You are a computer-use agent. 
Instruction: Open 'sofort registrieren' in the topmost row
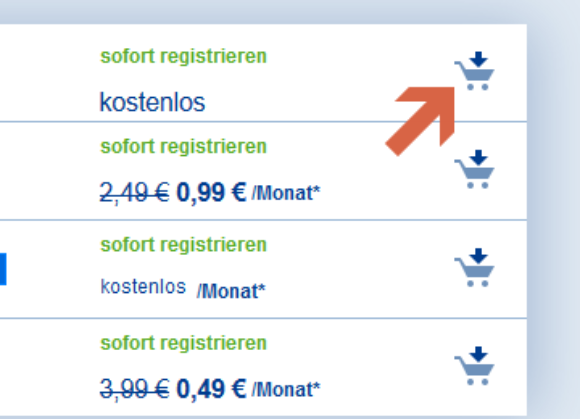coord(183,57)
